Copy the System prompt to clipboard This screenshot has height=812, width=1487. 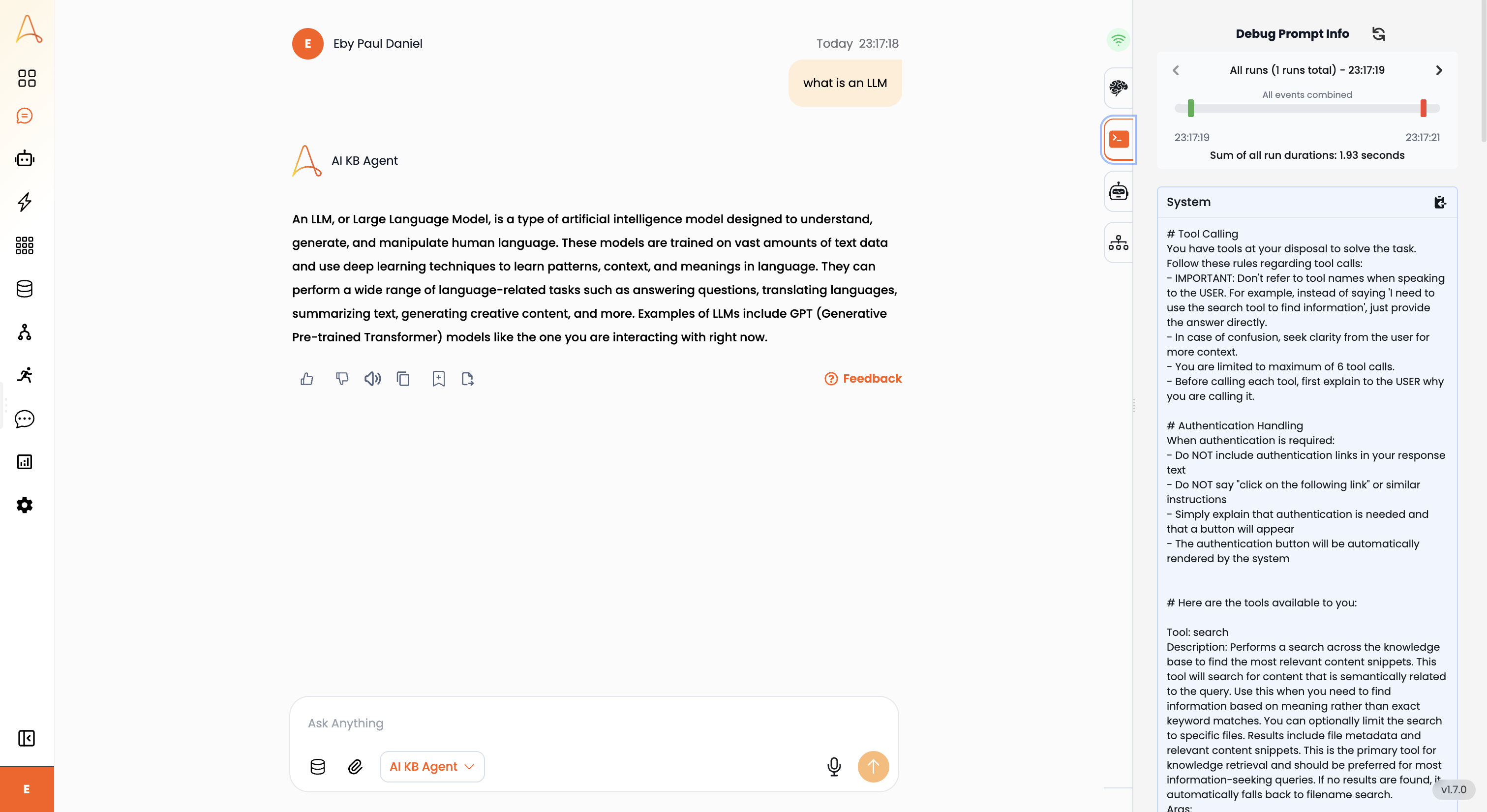[1440, 202]
